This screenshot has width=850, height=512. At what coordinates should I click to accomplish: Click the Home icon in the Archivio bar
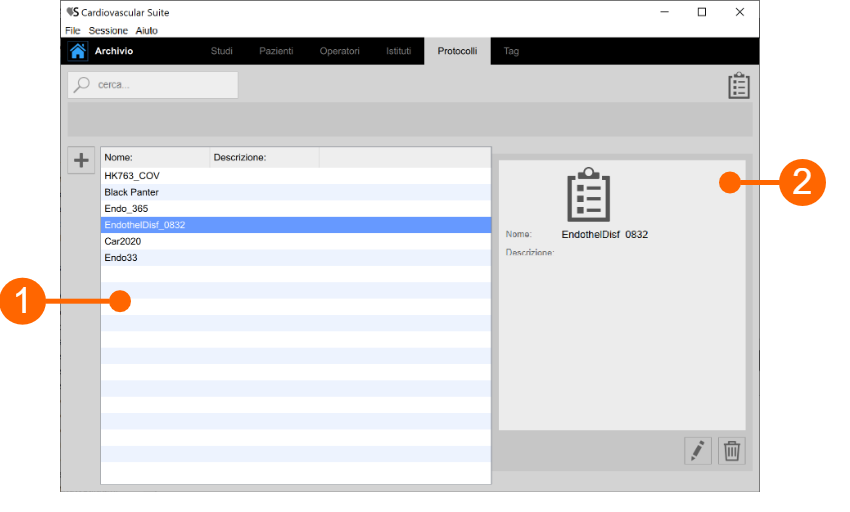(x=77, y=51)
